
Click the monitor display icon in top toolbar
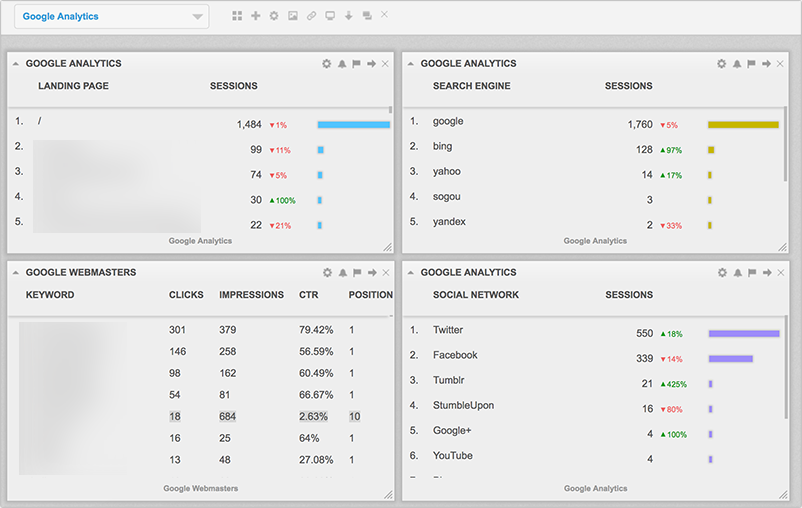[330, 16]
